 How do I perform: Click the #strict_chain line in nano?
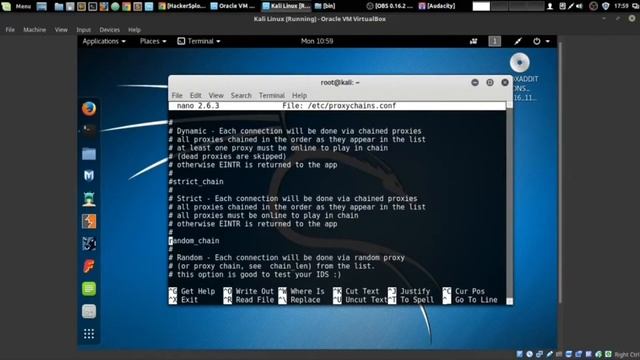click(x=196, y=182)
